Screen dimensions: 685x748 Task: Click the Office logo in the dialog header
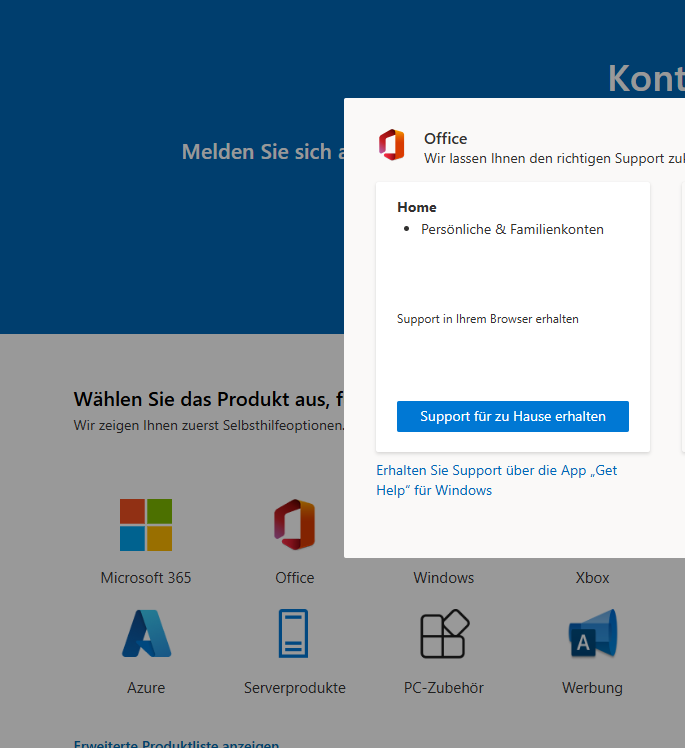tap(392, 145)
